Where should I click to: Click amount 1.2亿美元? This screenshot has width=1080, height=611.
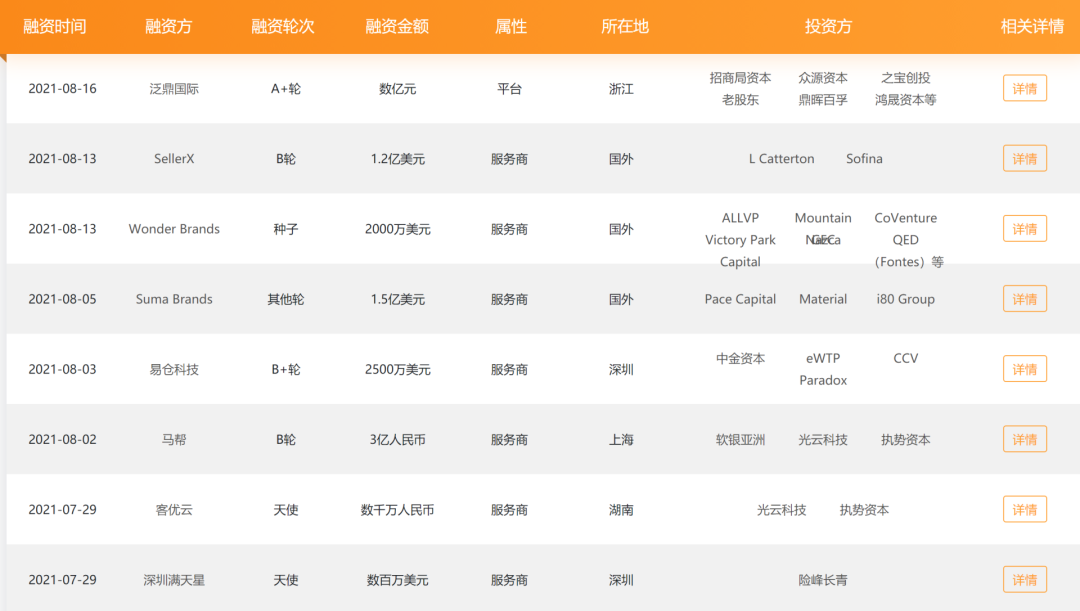(397, 159)
